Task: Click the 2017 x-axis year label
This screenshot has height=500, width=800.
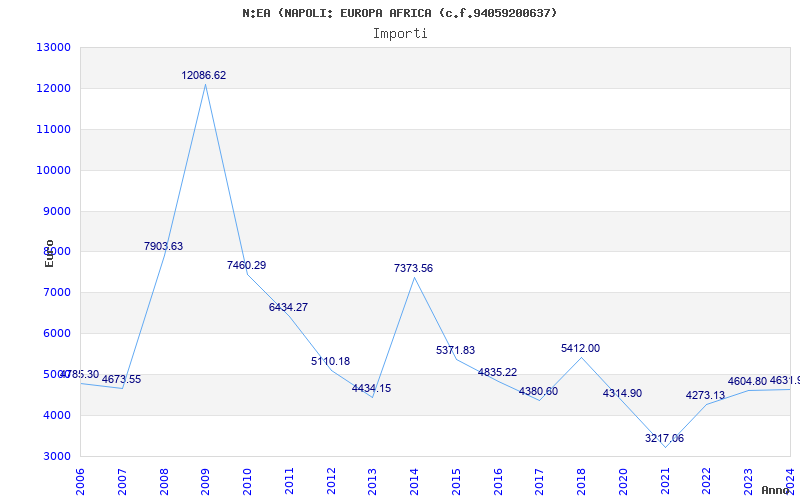Action: pyautogui.click(x=540, y=481)
